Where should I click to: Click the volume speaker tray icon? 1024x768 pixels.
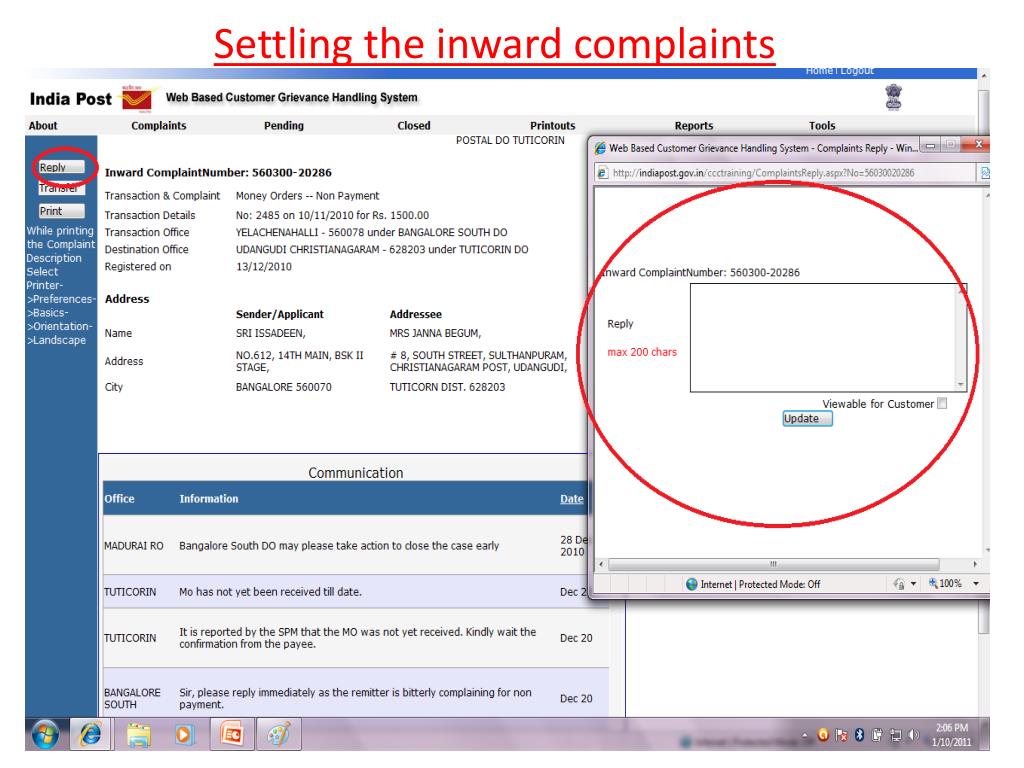tap(914, 735)
